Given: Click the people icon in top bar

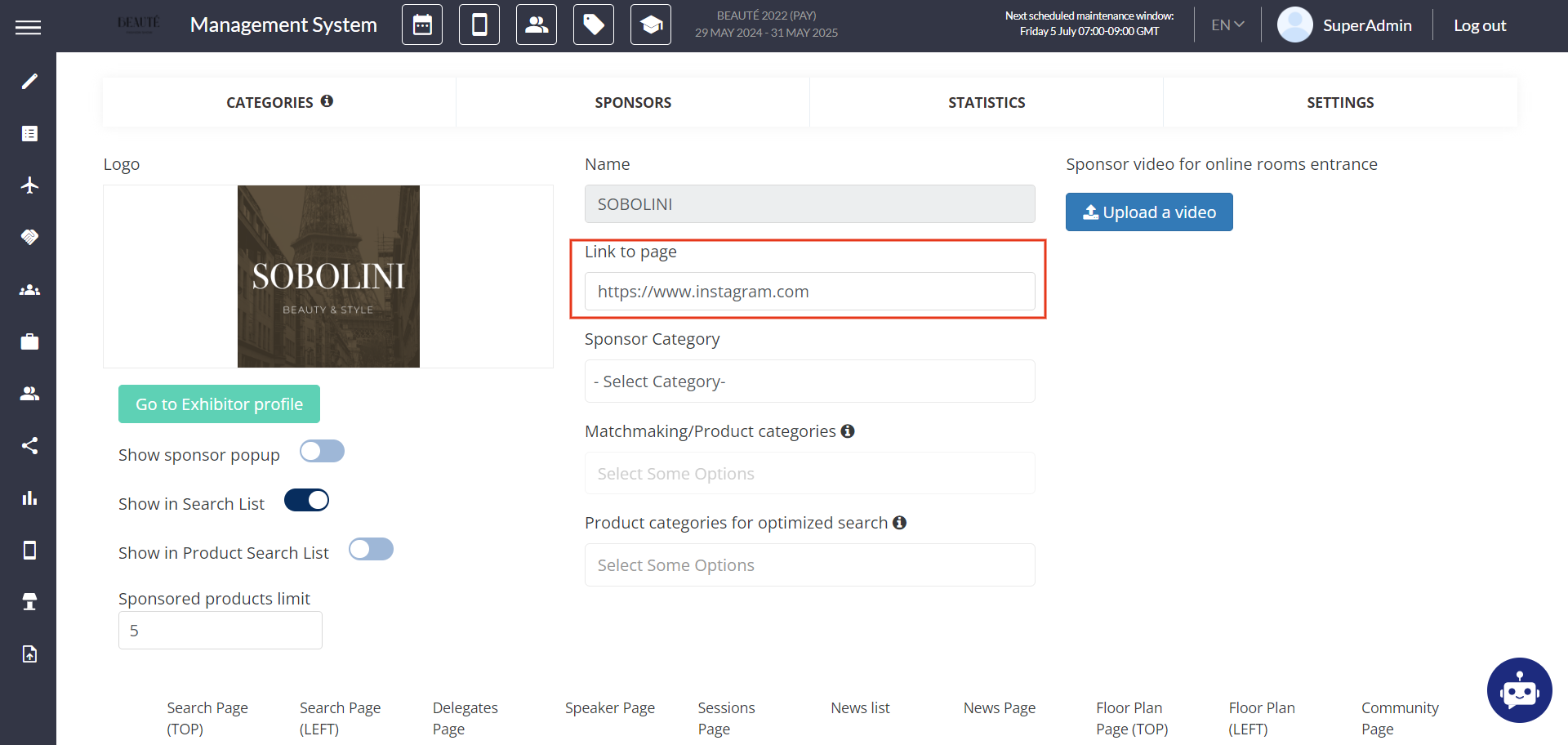Looking at the screenshot, I should pos(537,25).
